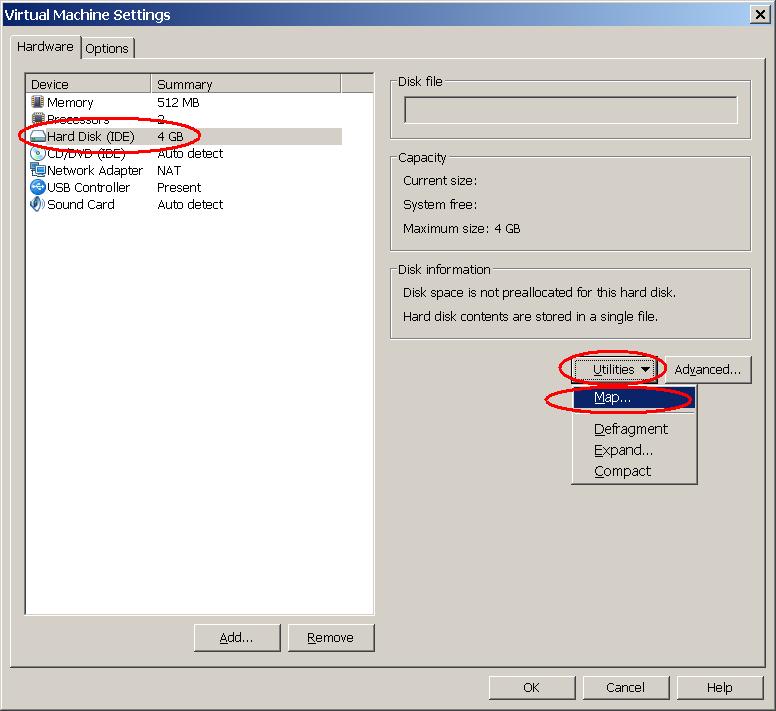The width and height of the screenshot is (776, 711).
Task: Select the Sound Card speaker icon
Action: tap(38, 204)
